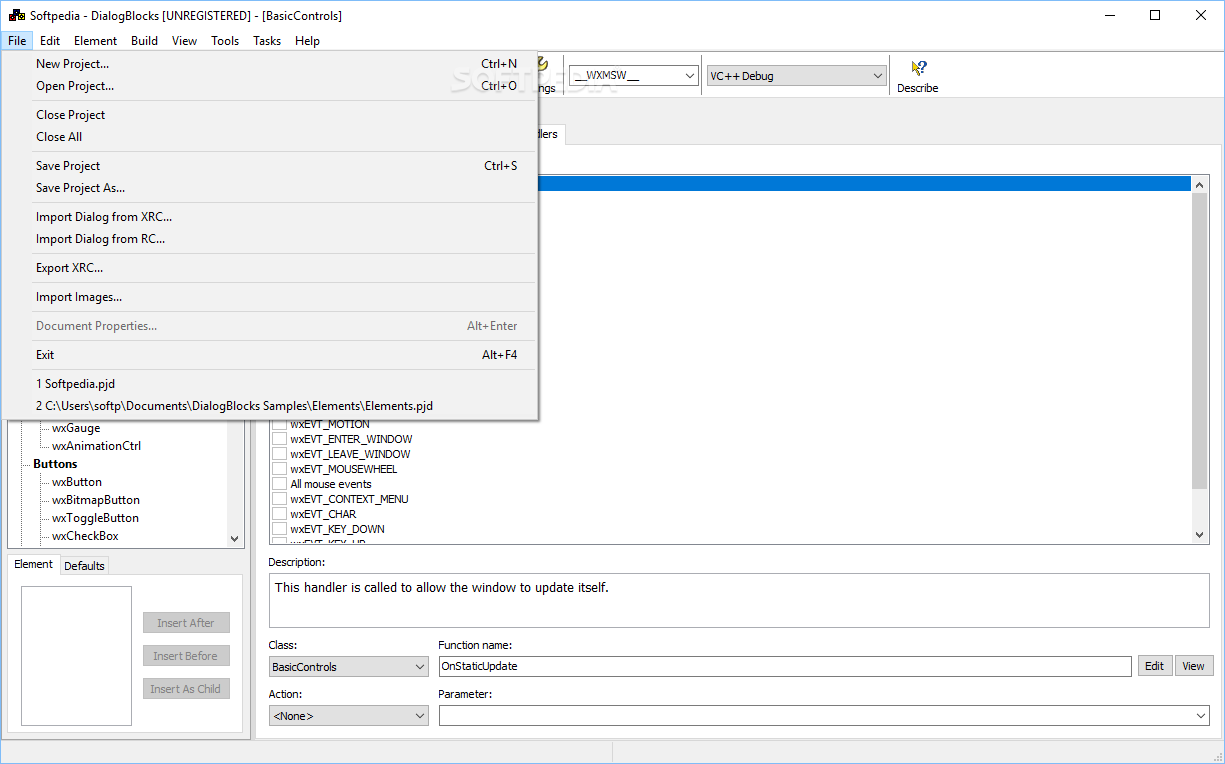Open the Edit menu

pos(50,41)
